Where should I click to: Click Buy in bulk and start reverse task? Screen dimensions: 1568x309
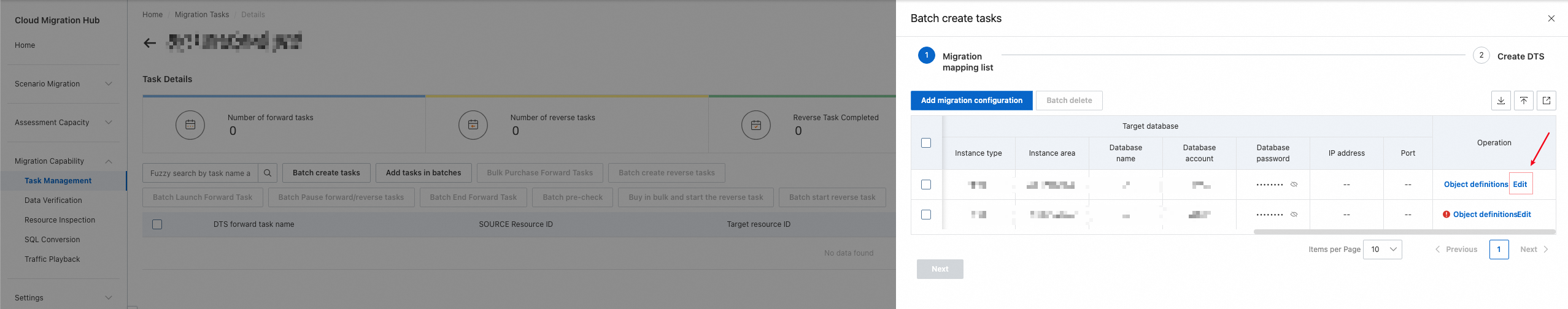pyautogui.click(x=696, y=197)
